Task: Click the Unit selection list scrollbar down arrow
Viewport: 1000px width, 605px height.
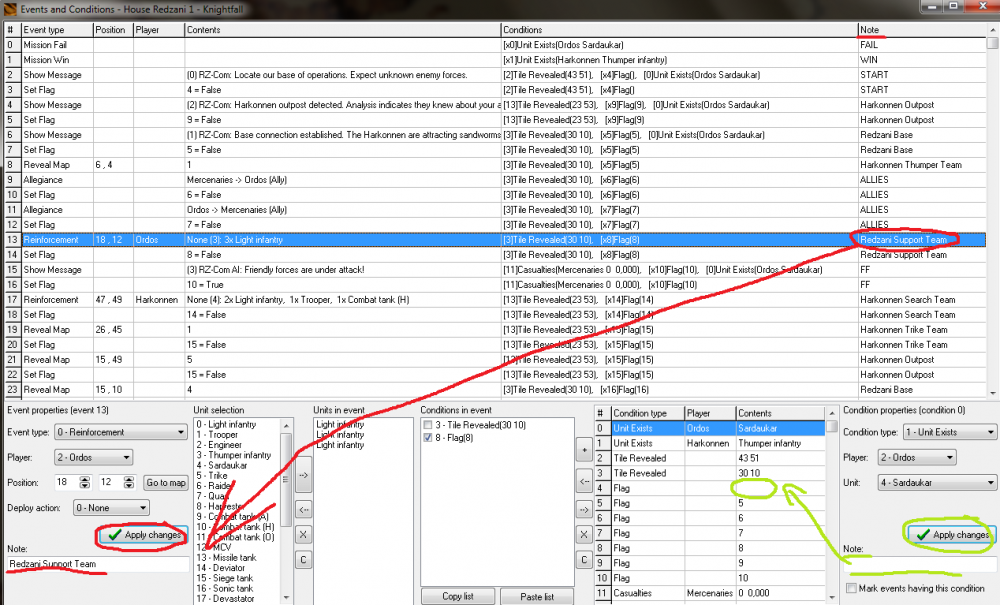Action: click(x=287, y=599)
